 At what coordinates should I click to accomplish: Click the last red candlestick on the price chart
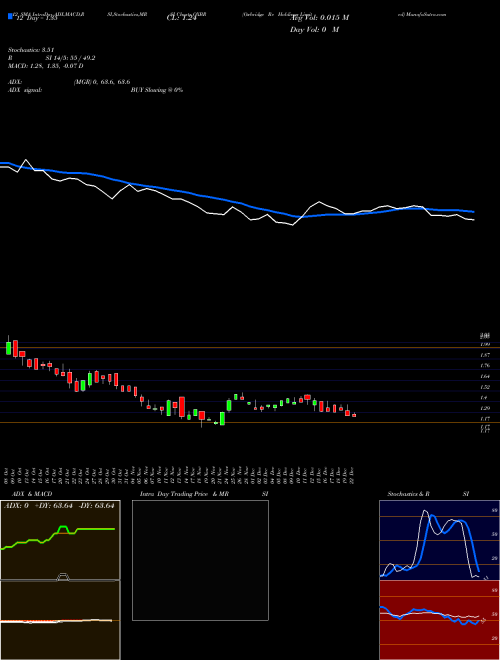click(354, 415)
